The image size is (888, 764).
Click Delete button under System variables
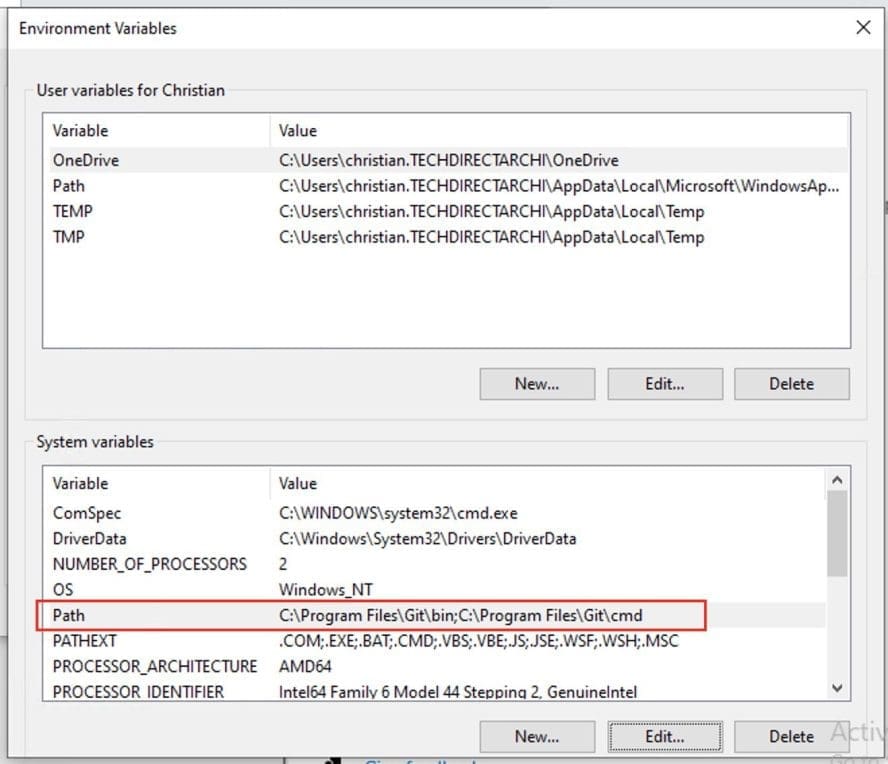point(791,737)
